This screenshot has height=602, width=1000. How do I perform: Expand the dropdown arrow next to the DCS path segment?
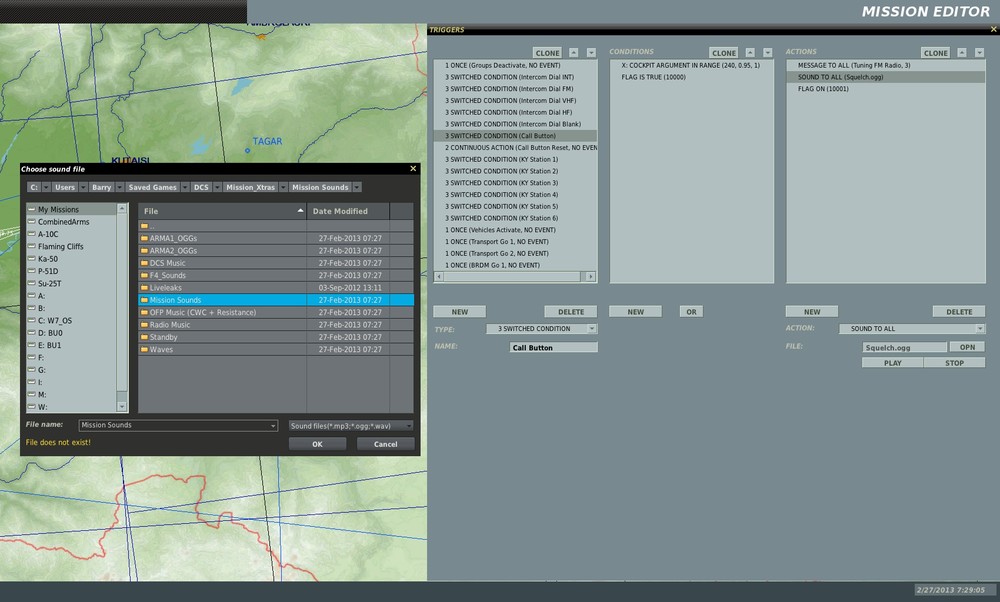(x=217, y=188)
